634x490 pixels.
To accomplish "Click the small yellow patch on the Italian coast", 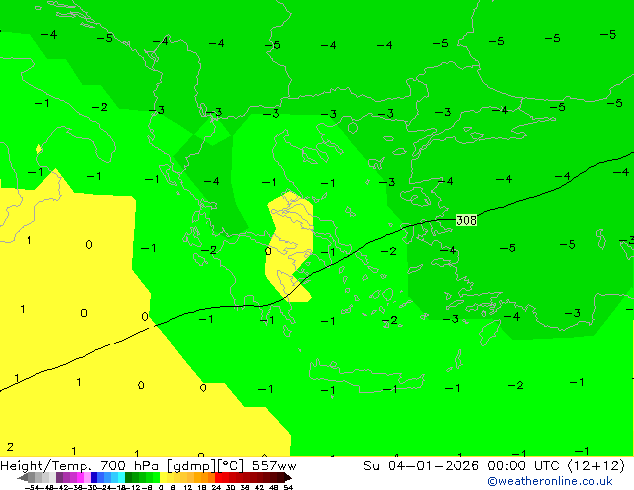I will tap(39, 149).
